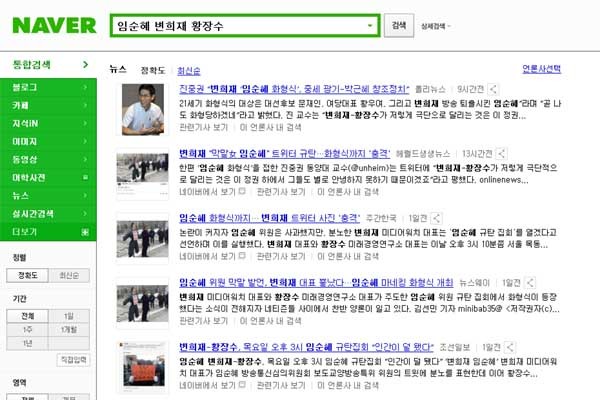Click the share icon on 폴리뉴스 article

click(x=493, y=89)
